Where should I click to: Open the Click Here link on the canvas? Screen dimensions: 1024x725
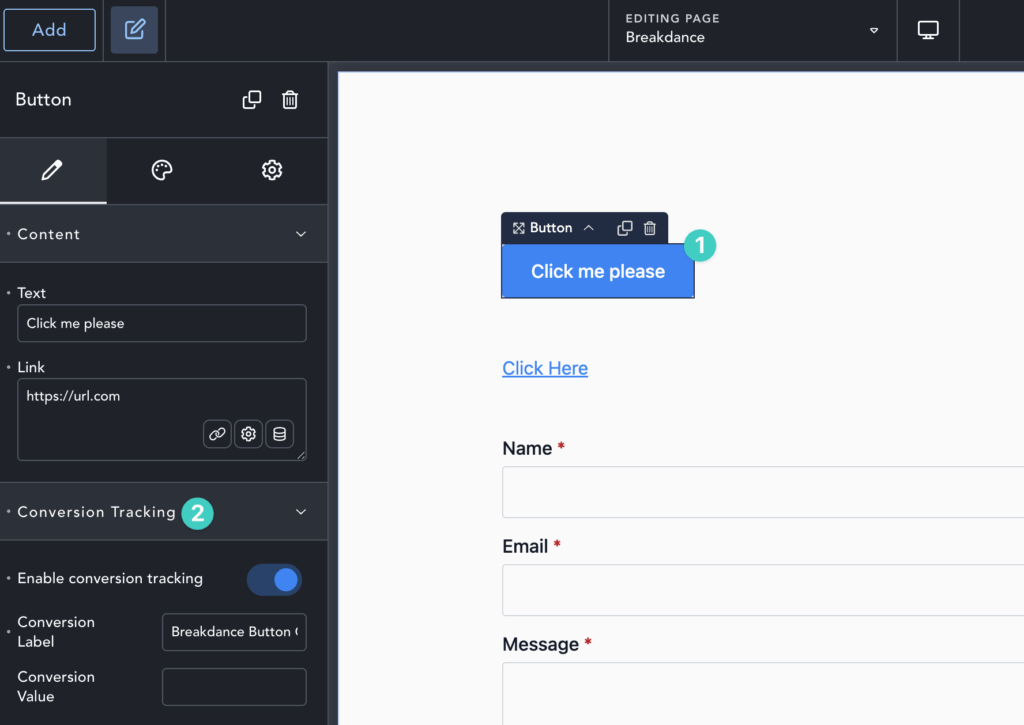click(x=544, y=368)
